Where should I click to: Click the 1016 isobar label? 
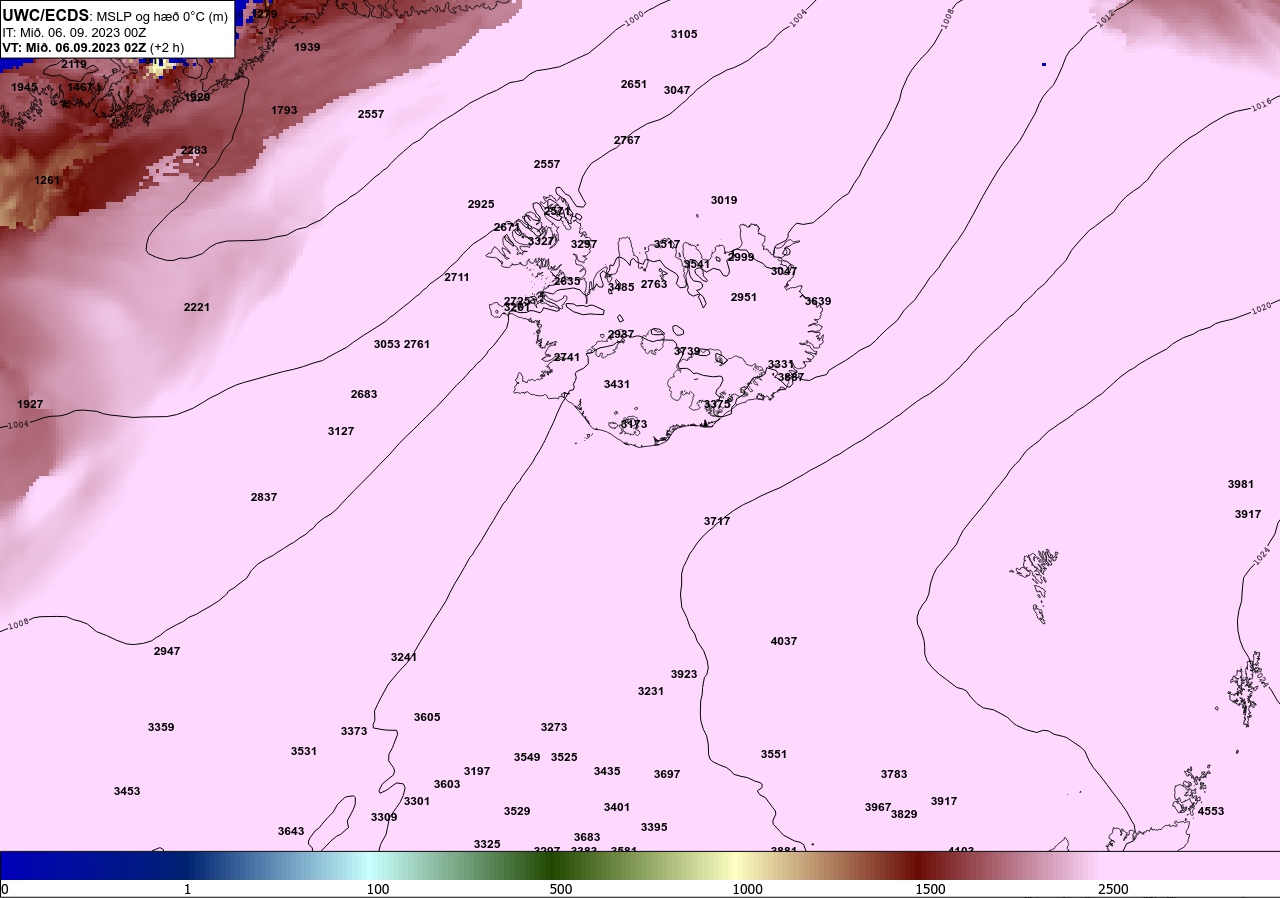1260,103
